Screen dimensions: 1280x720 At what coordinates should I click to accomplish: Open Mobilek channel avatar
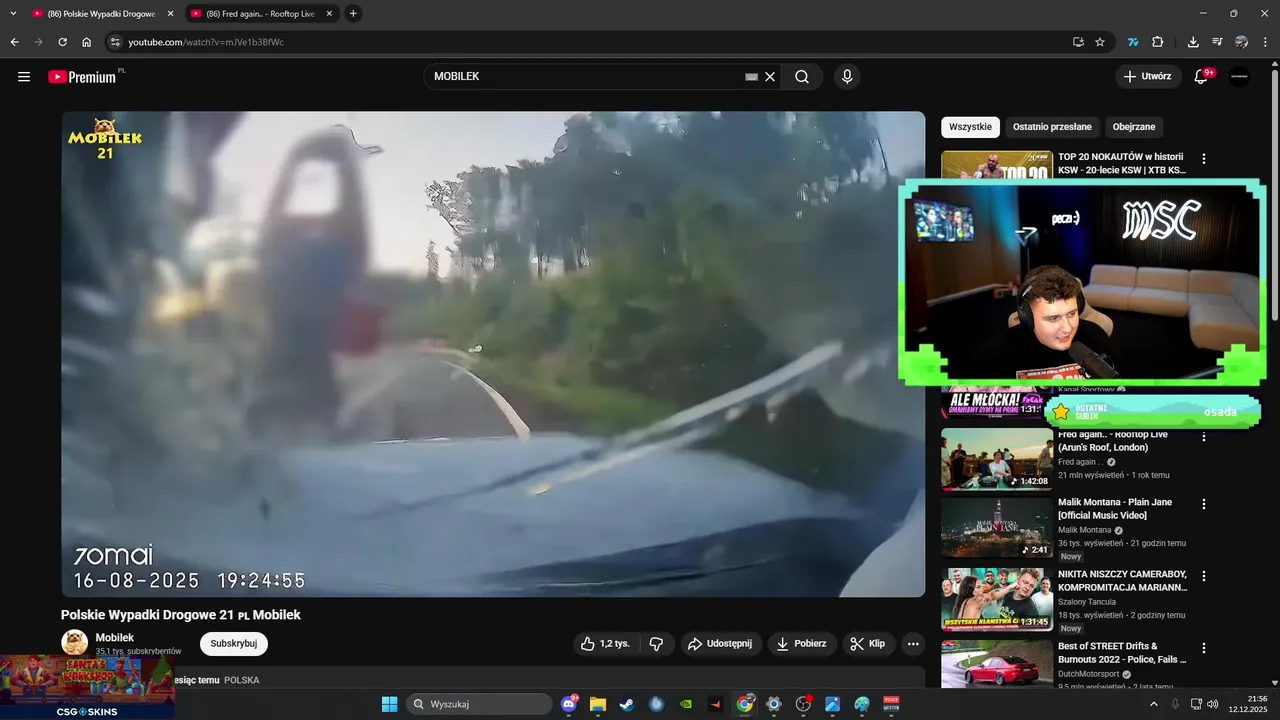(75, 643)
